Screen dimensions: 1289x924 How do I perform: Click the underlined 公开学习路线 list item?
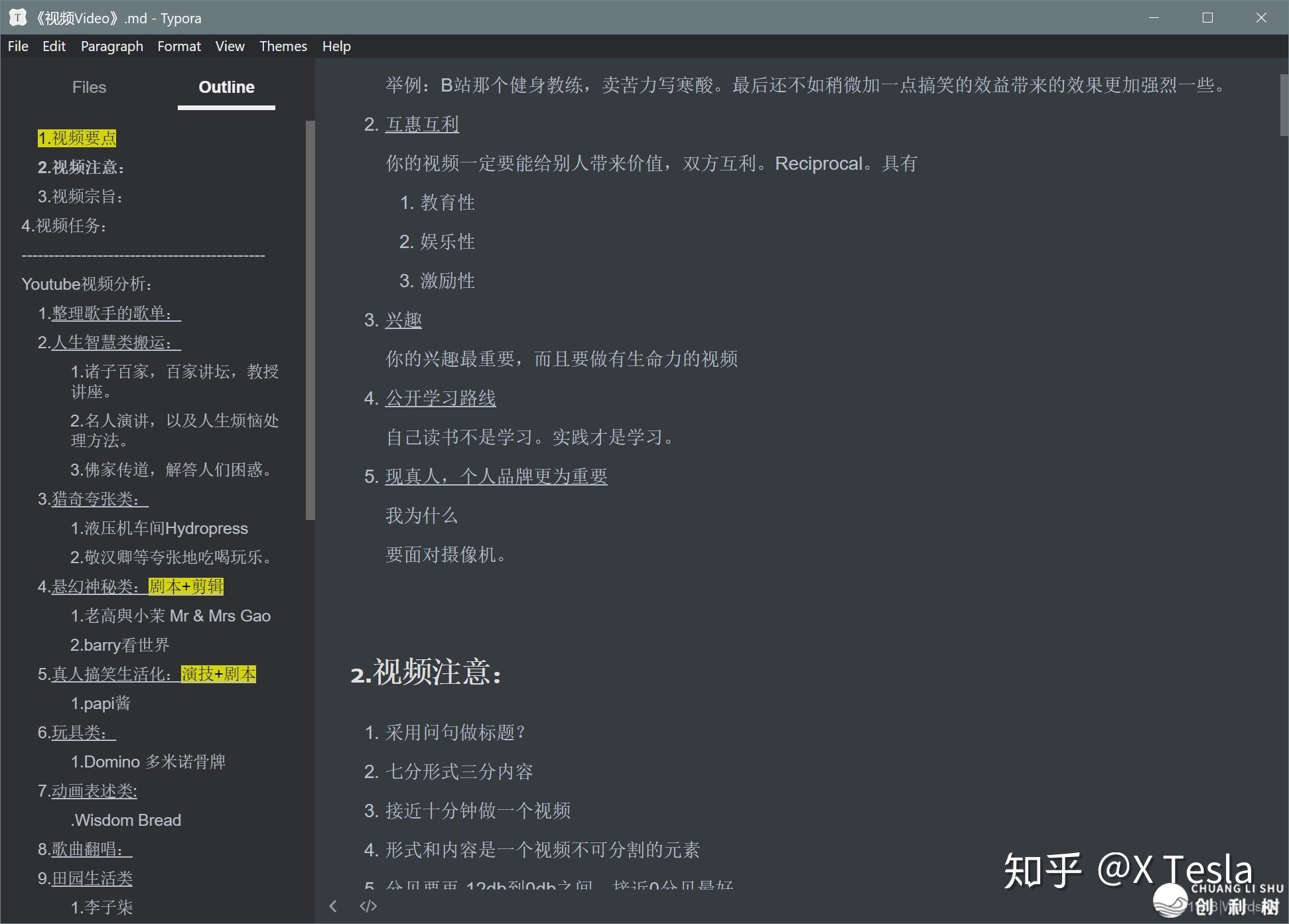pos(441,398)
